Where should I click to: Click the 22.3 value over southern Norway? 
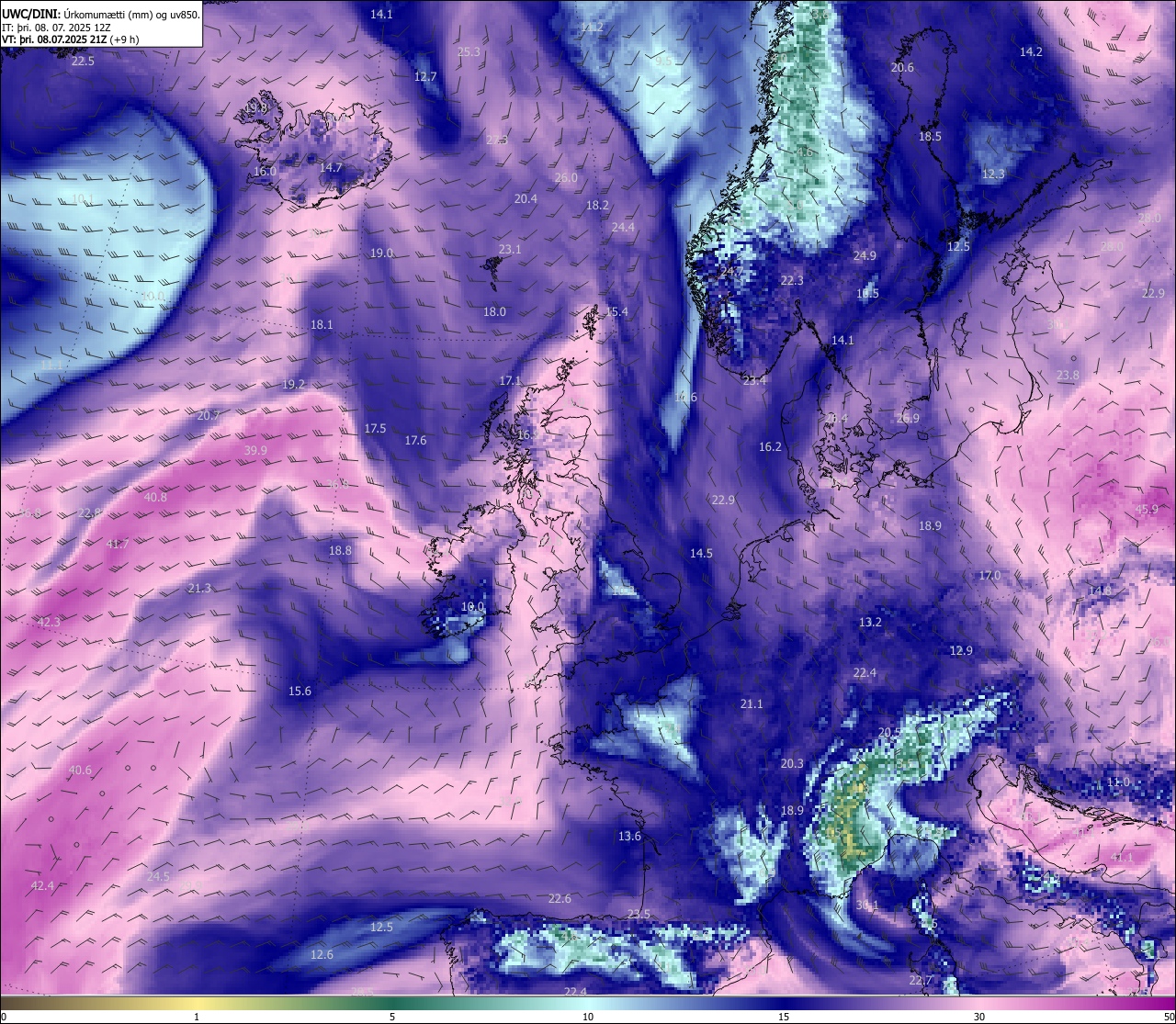pyautogui.click(x=792, y=281)
